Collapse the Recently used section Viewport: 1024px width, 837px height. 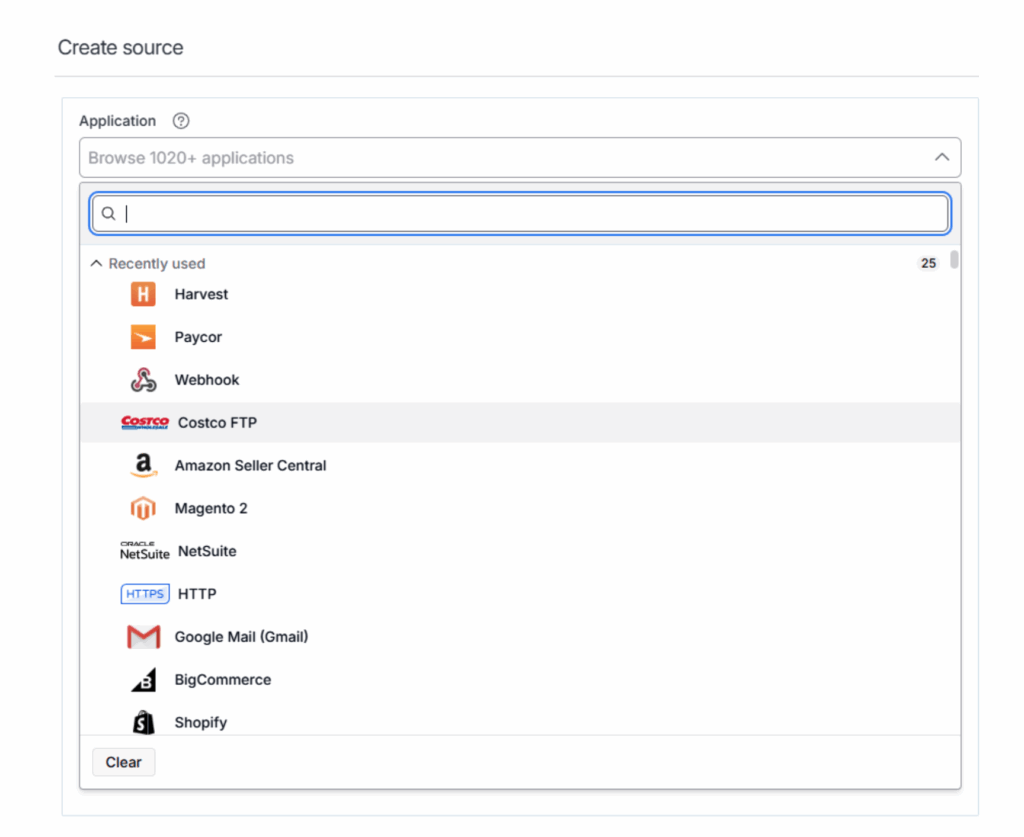click(x=97, y=264)
